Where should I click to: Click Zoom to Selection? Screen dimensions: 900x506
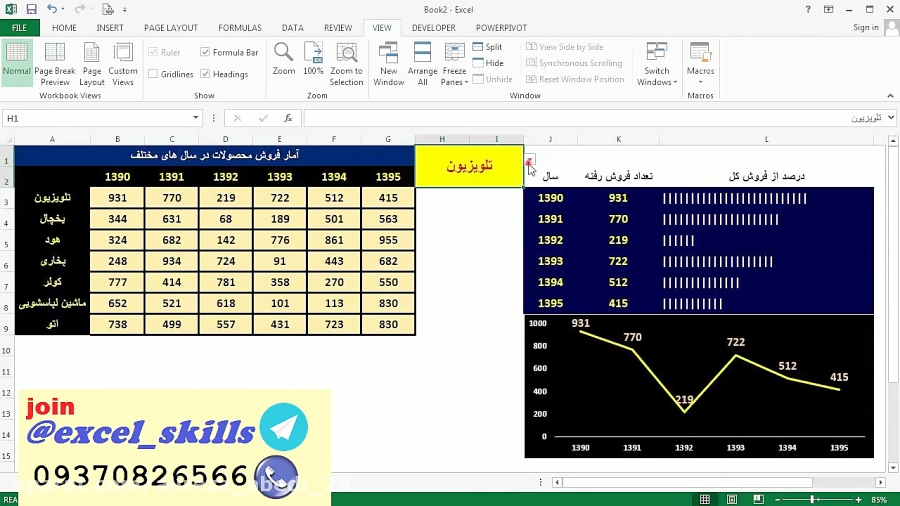(x=346, y=63)
